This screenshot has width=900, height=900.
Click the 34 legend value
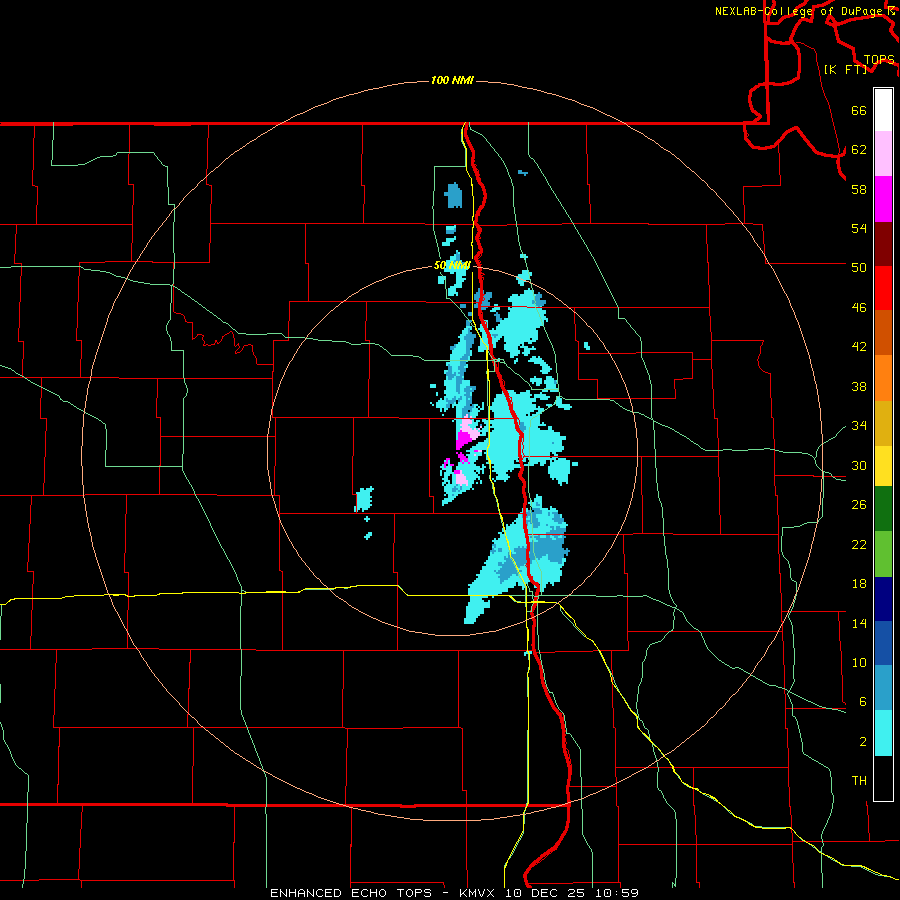(859, 426)
